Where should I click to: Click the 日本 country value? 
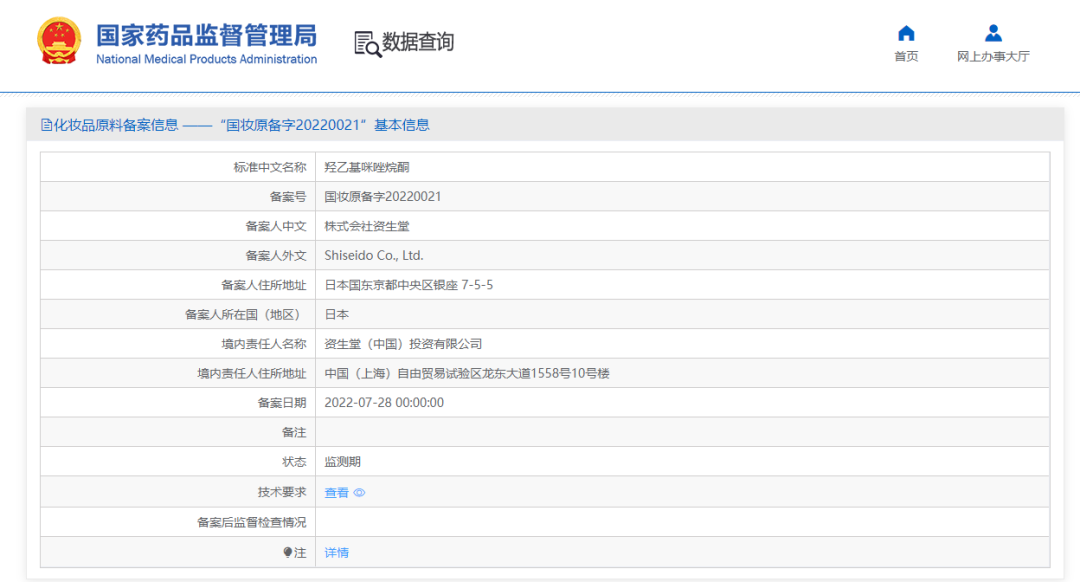pos(337,314)
